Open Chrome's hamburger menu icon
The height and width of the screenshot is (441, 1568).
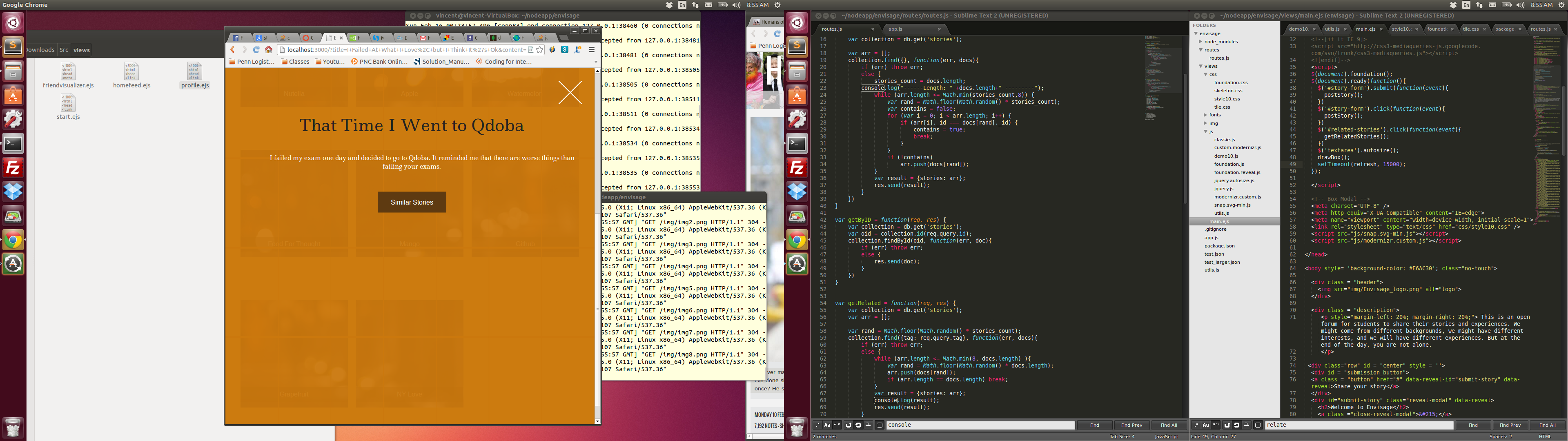pos(592,50)
